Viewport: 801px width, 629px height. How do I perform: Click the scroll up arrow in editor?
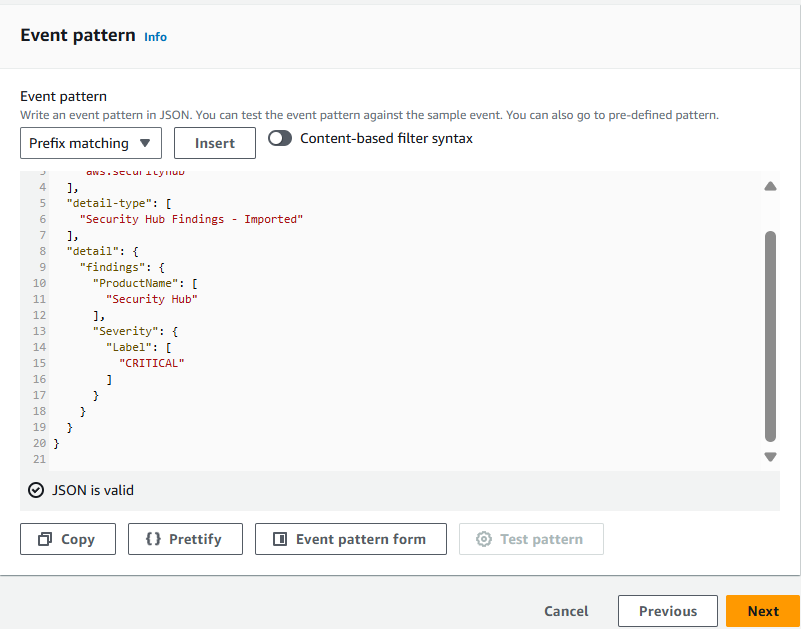[770, 186]
